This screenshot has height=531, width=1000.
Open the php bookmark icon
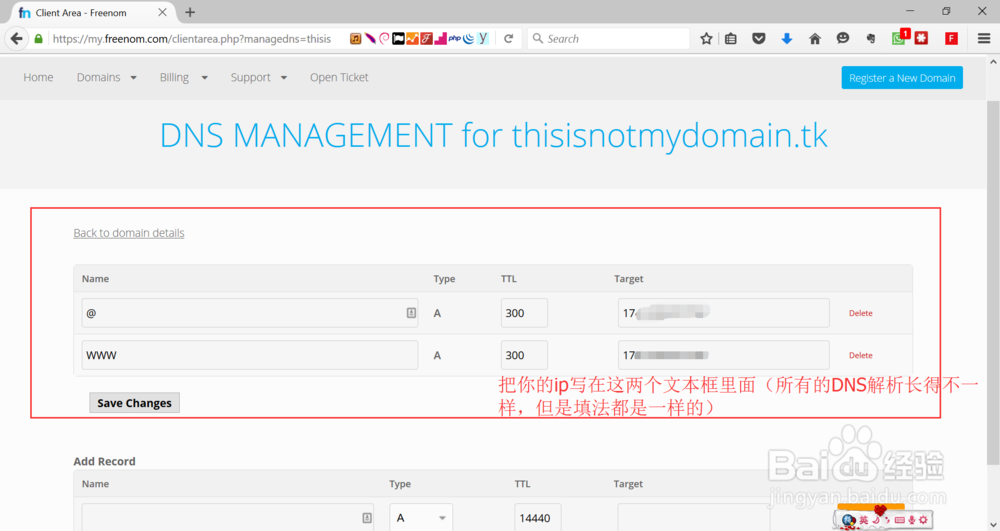[x=455, y=38]
